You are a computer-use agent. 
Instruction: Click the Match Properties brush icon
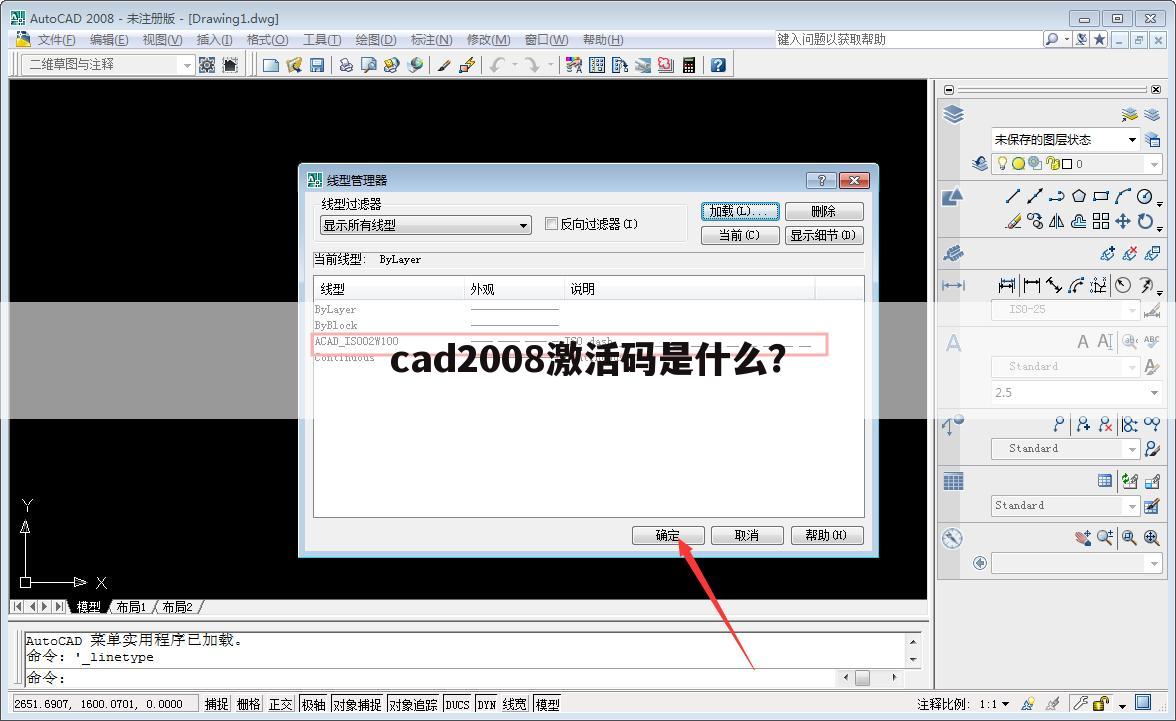tap(444, 65)
